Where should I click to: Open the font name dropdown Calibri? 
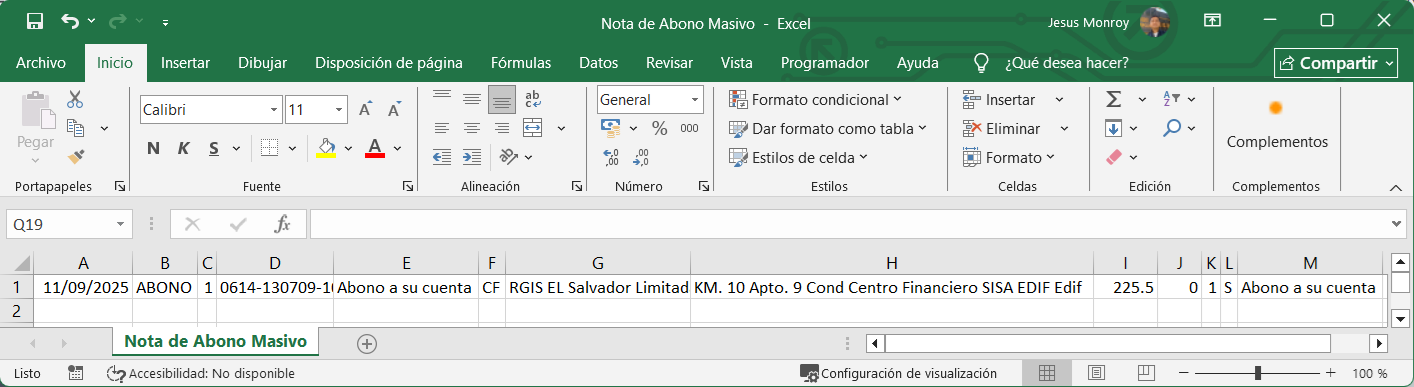click(274, 110)
